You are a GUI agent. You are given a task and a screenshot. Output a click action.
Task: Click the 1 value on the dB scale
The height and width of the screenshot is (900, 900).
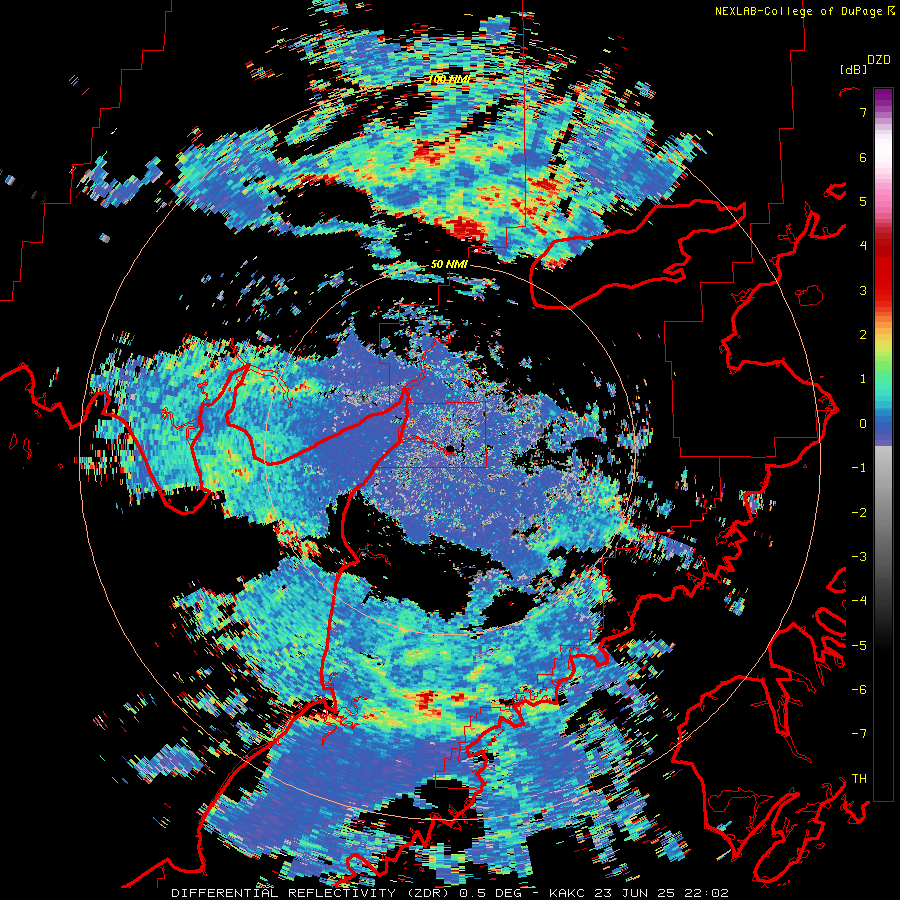863,379
